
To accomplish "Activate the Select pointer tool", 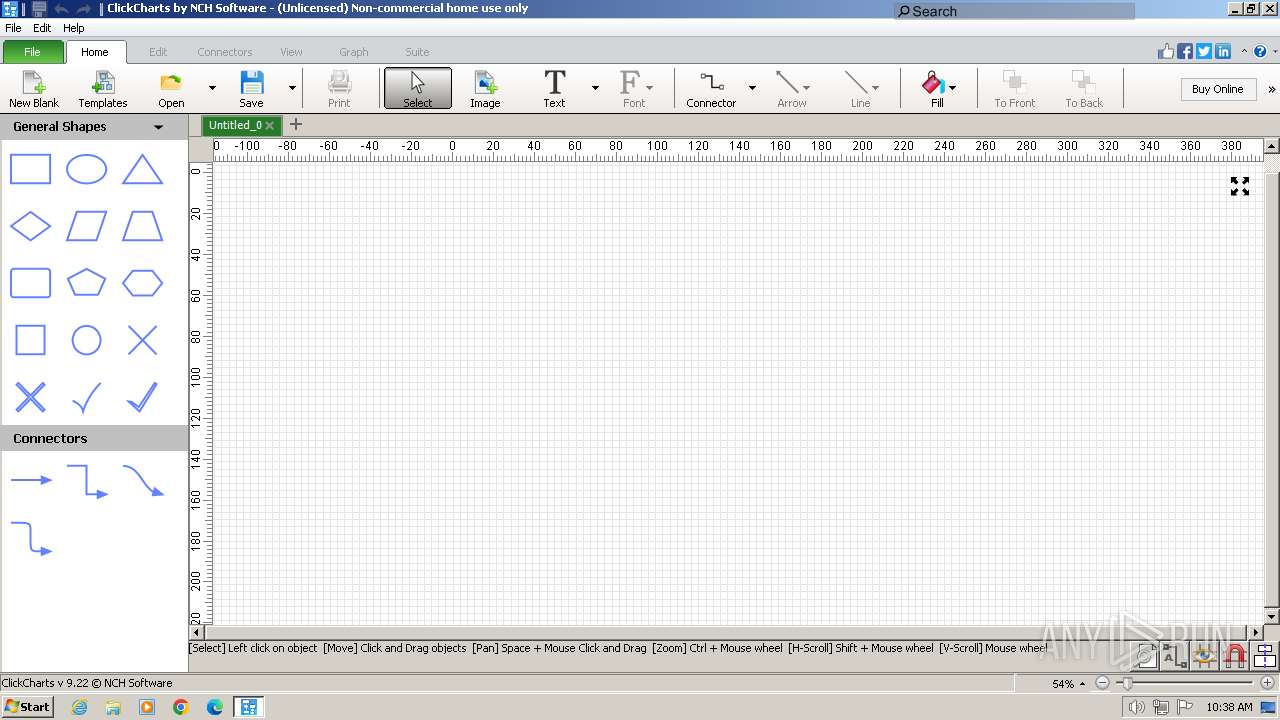I will click(x=418, y=89).
